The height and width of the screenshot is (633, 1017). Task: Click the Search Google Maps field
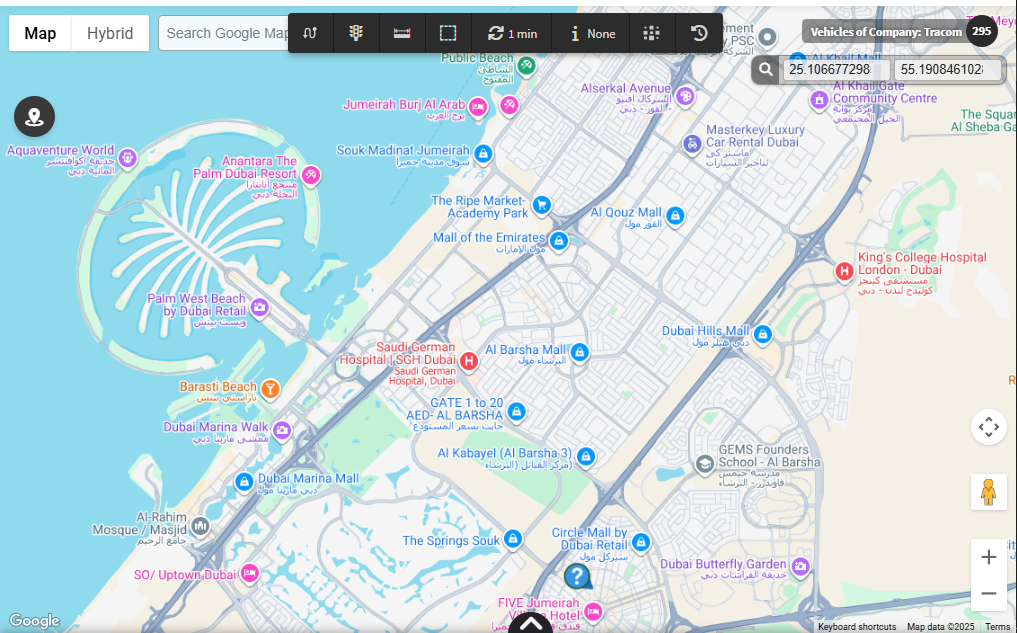coord(225,33)
